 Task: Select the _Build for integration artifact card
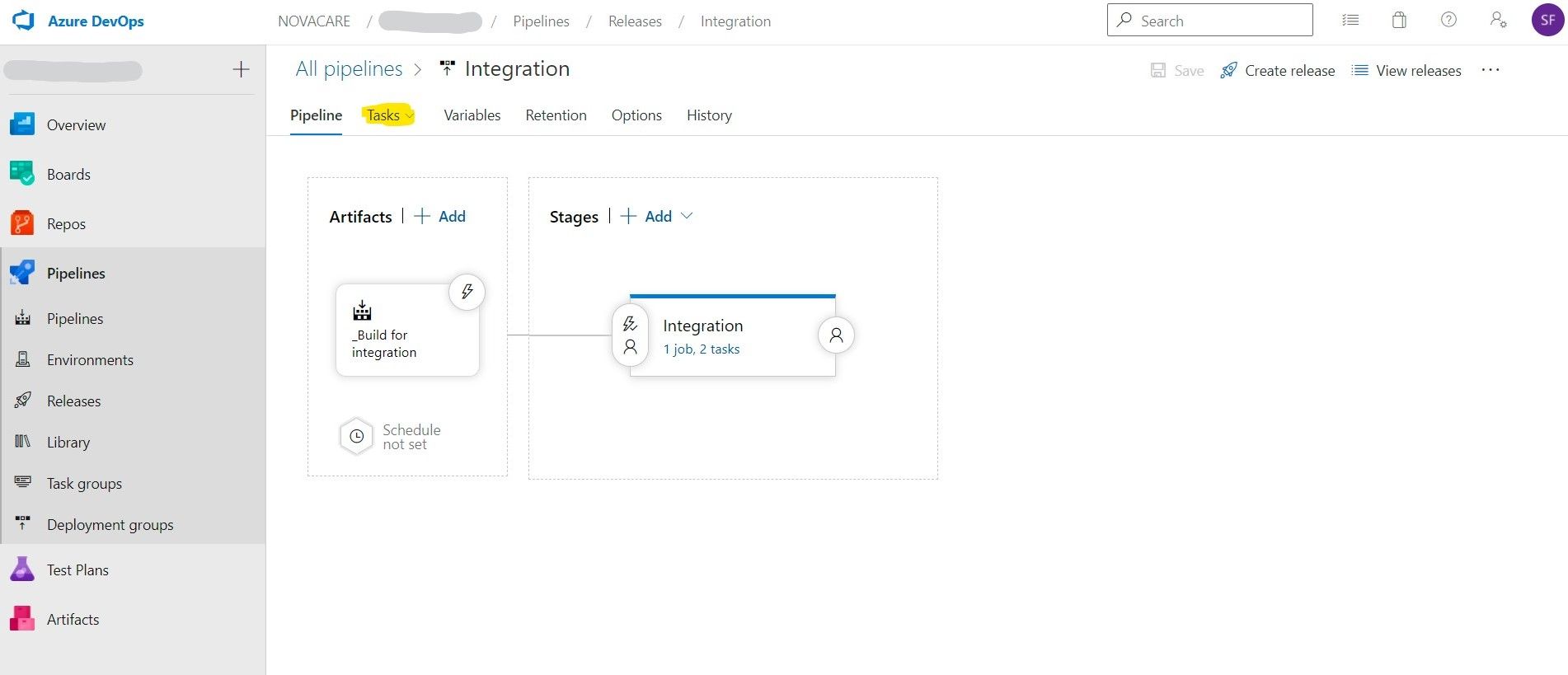[407, 330]
